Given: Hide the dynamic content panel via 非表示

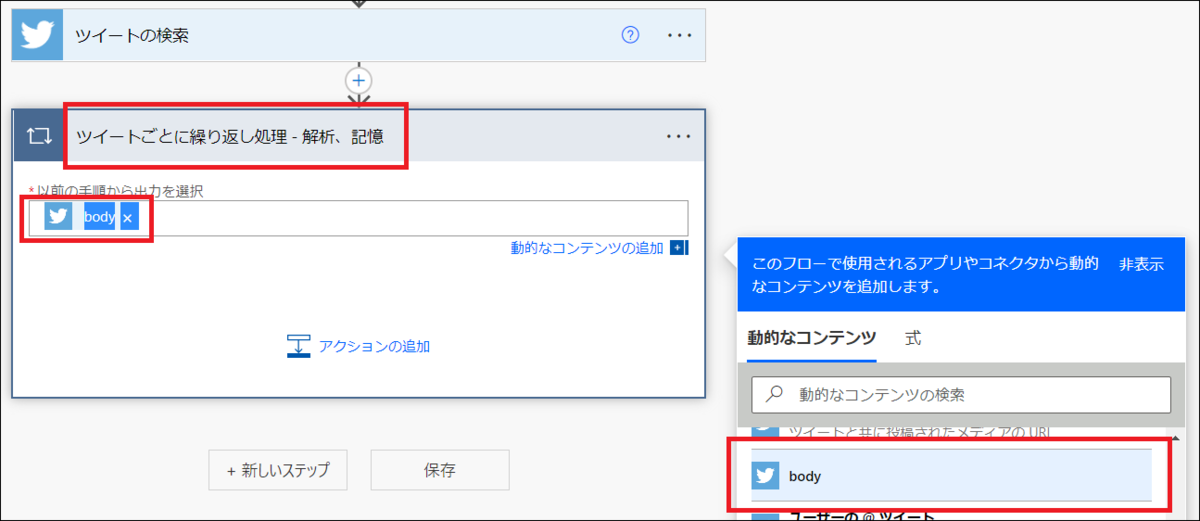Looking at the screenshot, I should (x=1142, y=264).
